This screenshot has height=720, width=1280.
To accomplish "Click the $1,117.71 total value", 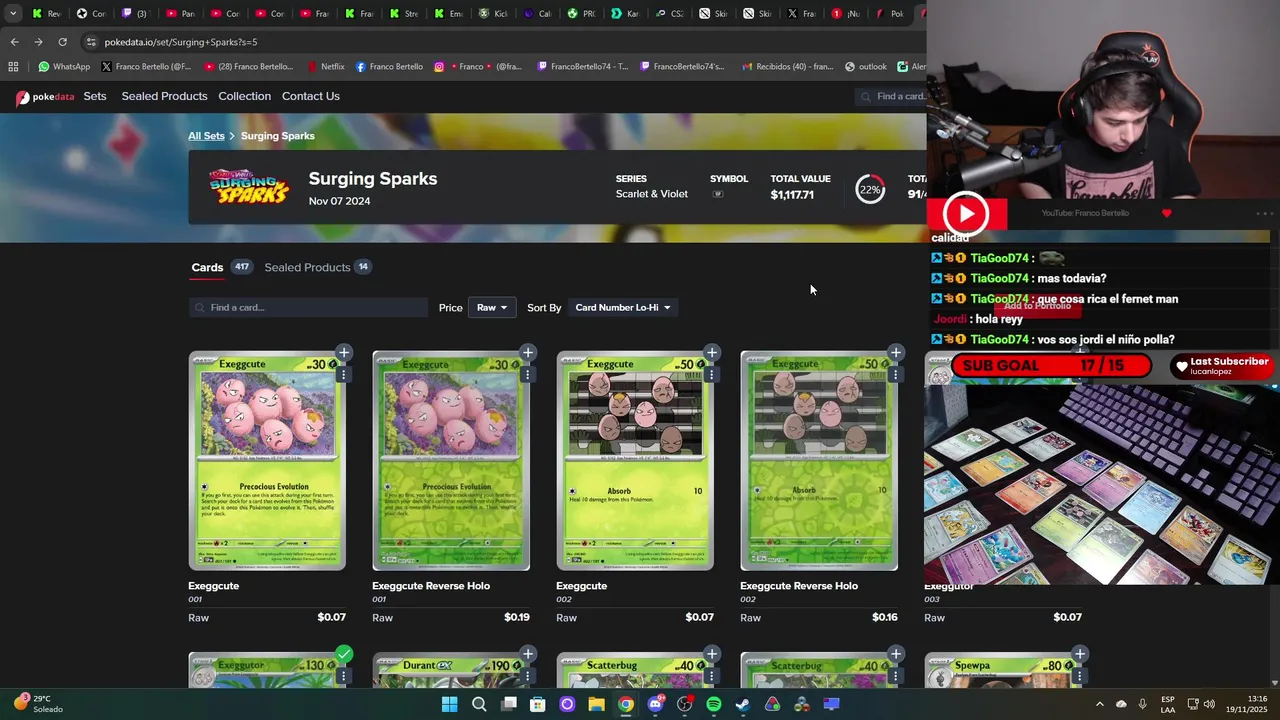I will coord(792,195).
